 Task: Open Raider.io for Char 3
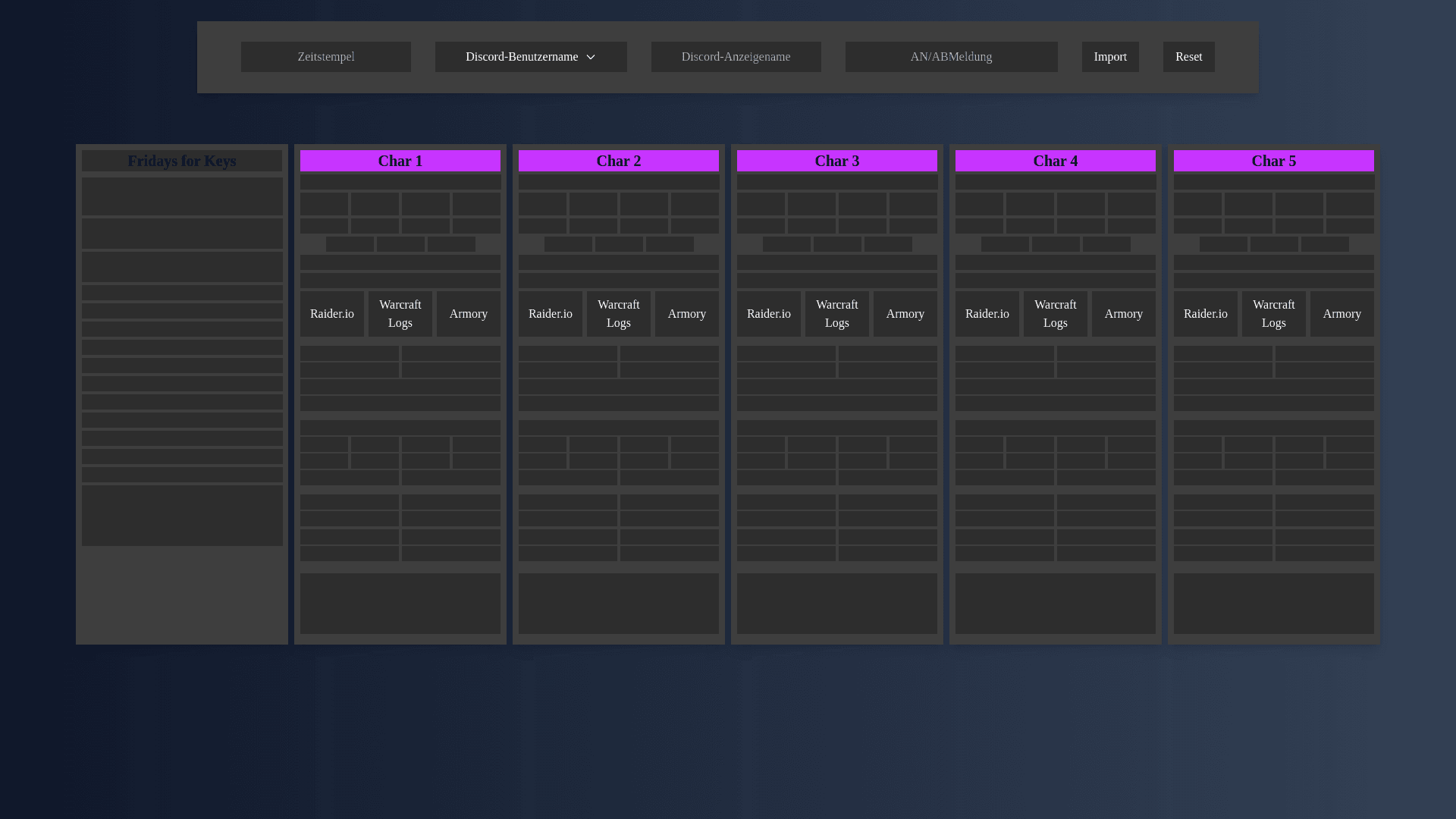point(768,313)
